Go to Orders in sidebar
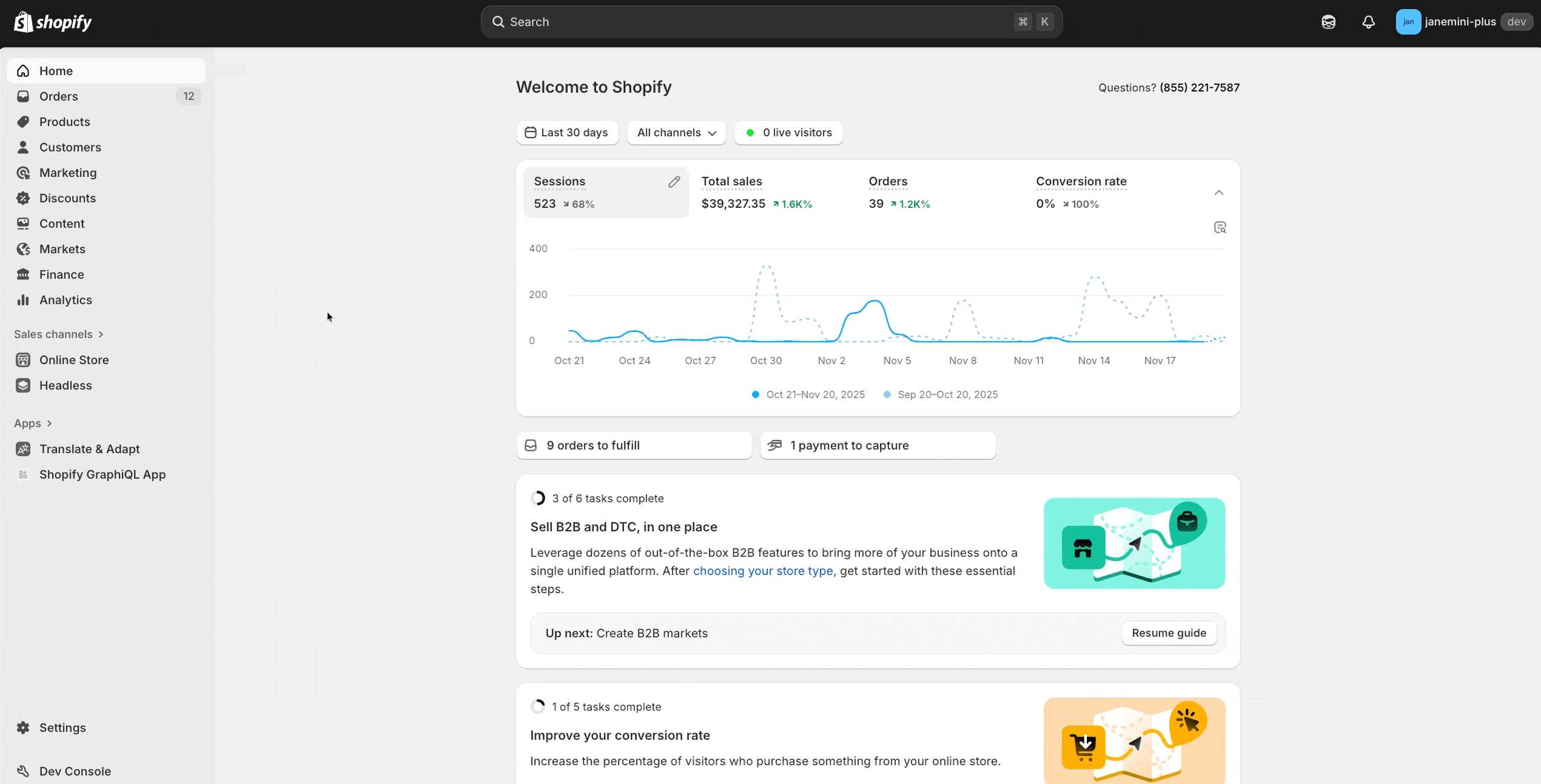1541x784 pixels. (x=58, y=96)
